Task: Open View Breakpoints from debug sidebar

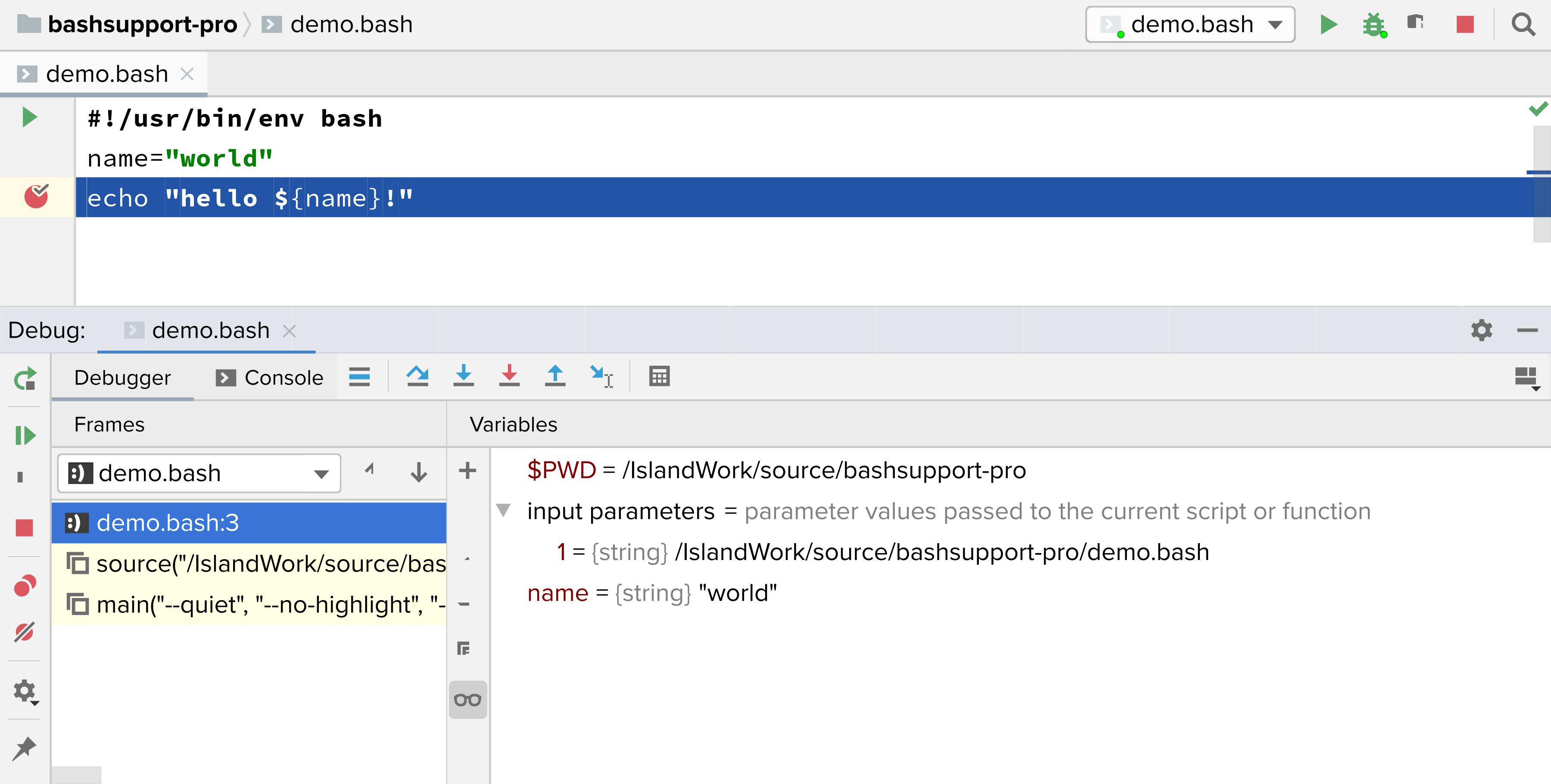Action: pos(25,585)
